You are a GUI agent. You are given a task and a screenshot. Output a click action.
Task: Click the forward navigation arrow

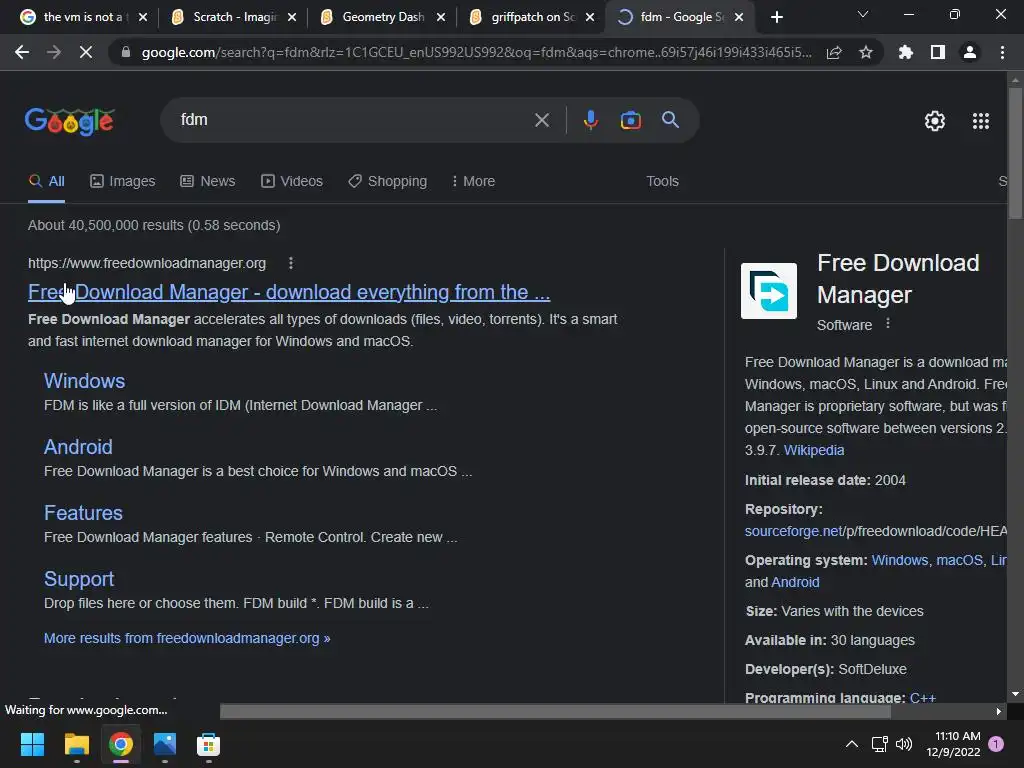click(54, 52)
